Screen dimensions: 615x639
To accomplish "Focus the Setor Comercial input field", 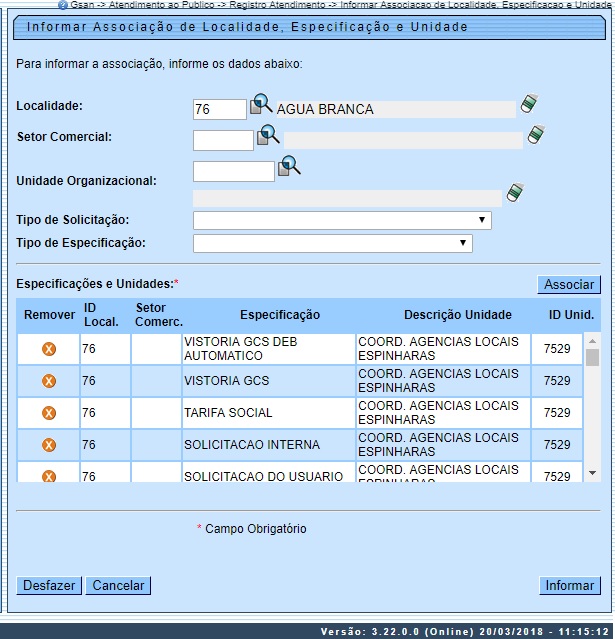I will [223, 141].
